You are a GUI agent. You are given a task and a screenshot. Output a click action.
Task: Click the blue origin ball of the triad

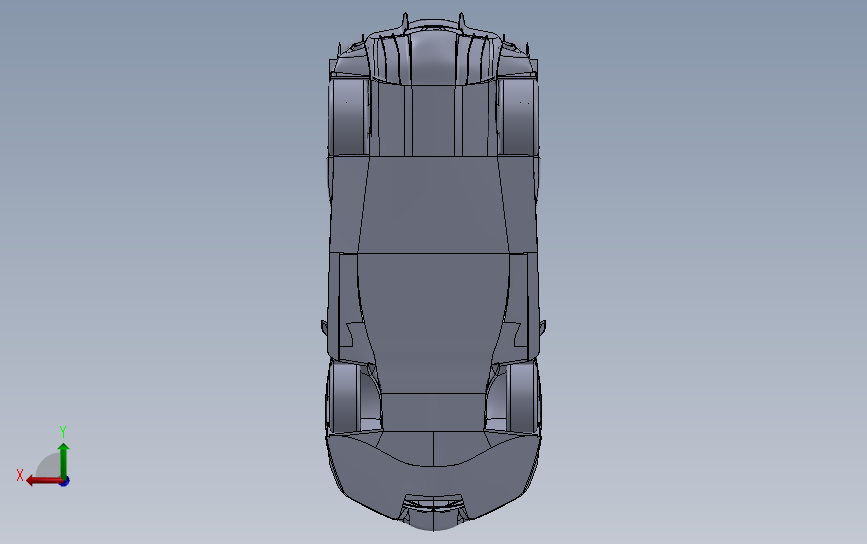pos(65,482)
